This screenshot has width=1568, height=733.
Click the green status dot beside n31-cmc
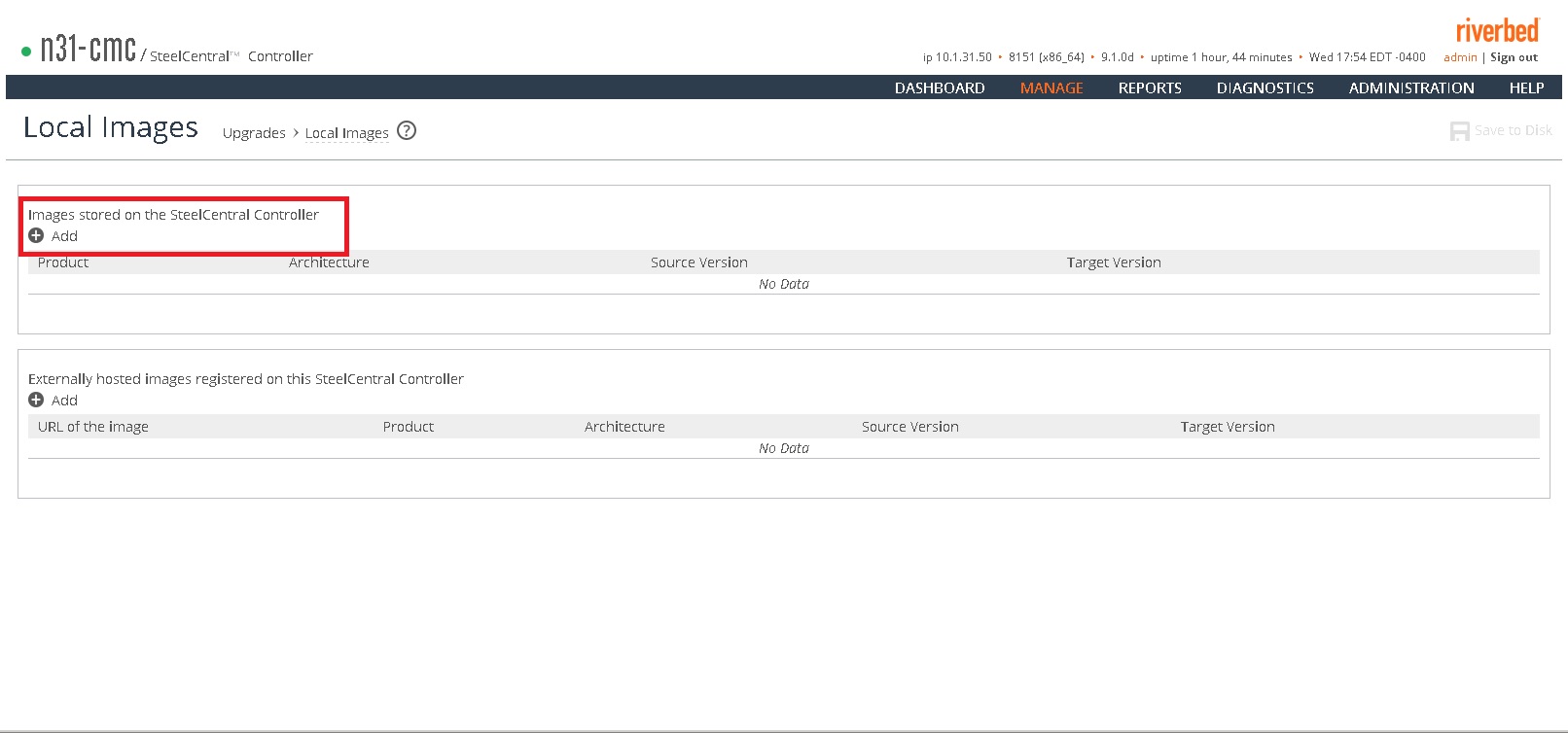pyautogui.click(x=26, y=52)
